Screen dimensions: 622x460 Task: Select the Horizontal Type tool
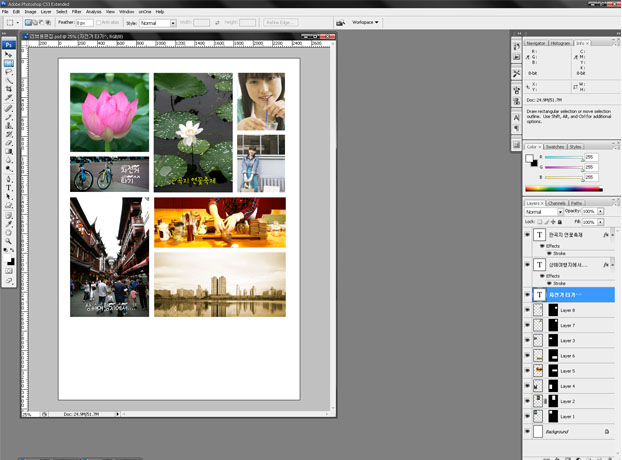(9, 187)
